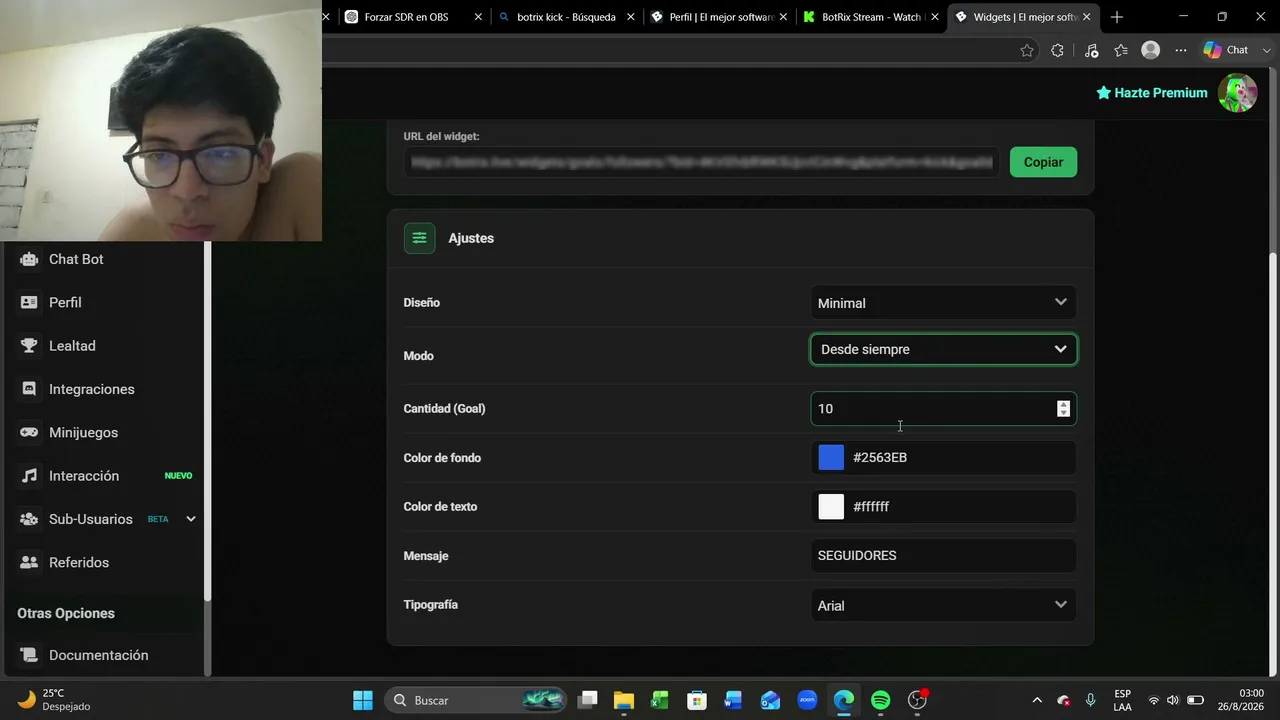Open Spotify from taskbar
This screenshot has width=1280, height=720.
coord(880,700)
